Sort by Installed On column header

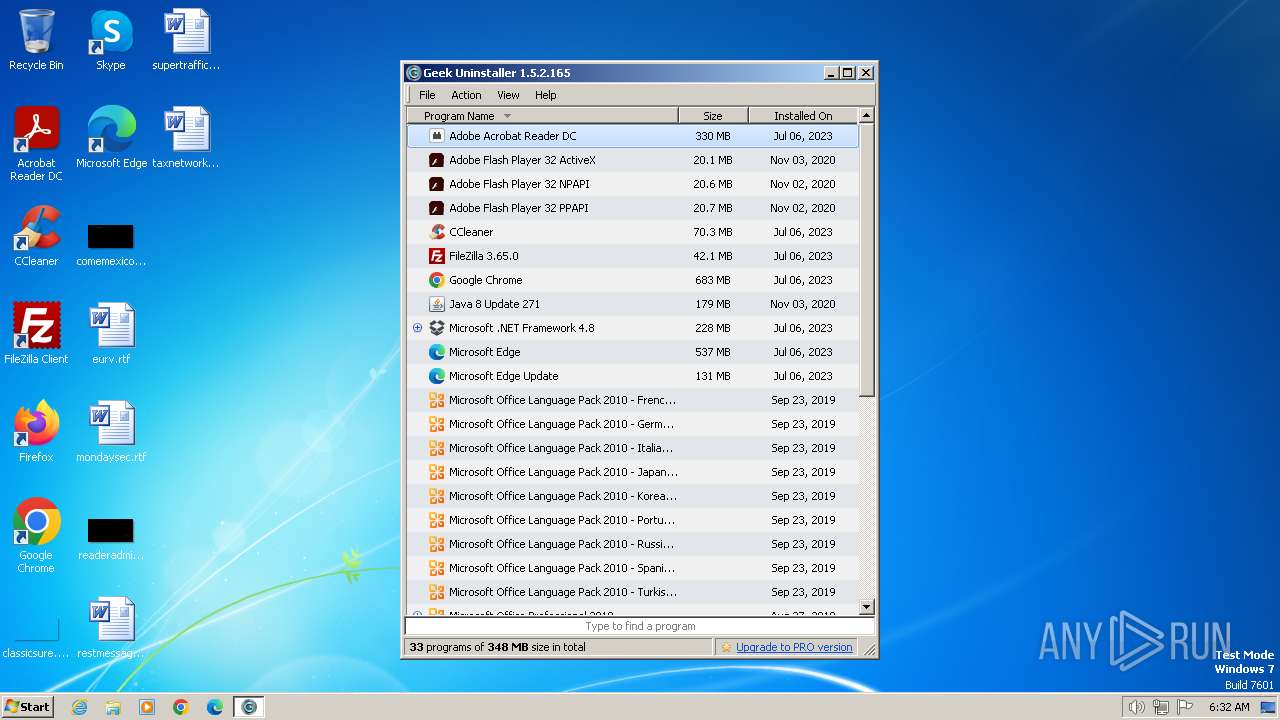point(803,116)
